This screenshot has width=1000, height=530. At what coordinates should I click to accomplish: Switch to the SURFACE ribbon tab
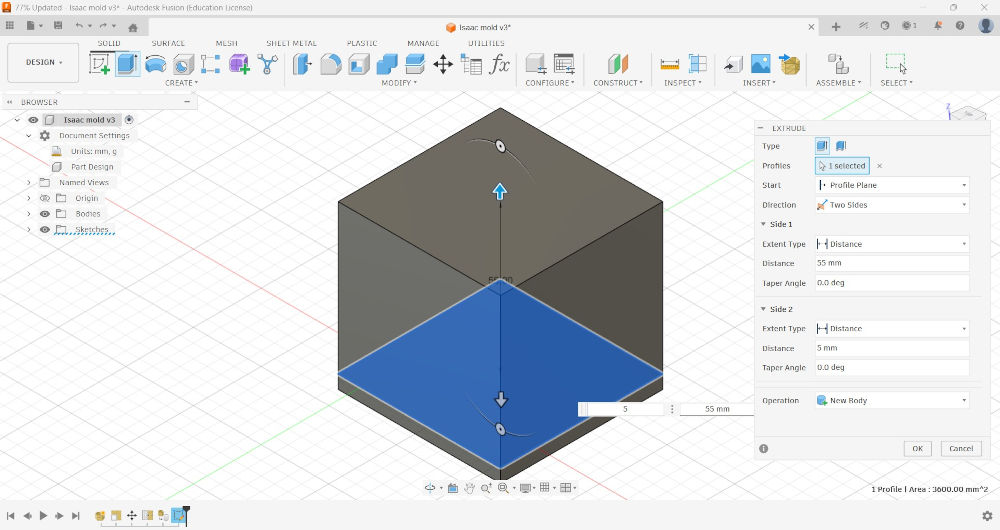click(168, 43)
